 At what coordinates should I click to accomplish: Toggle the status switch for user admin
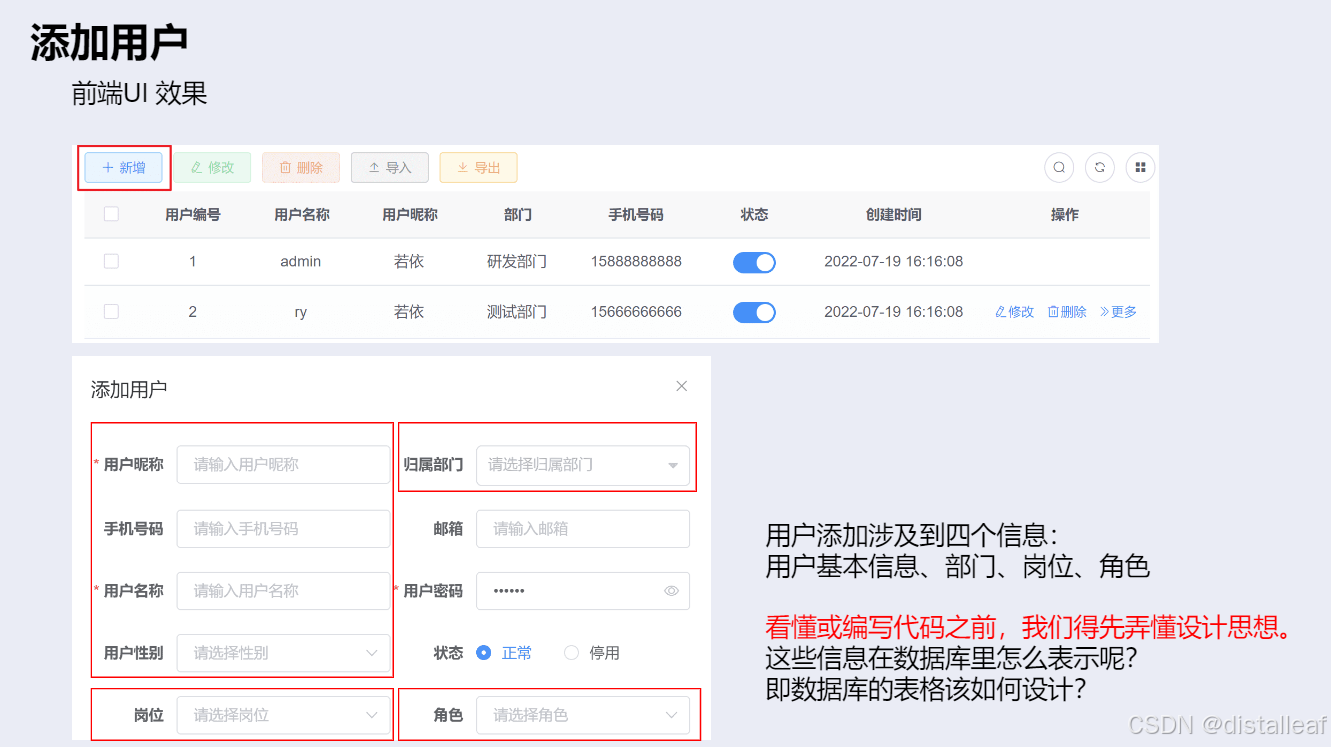tap(754, 262)
